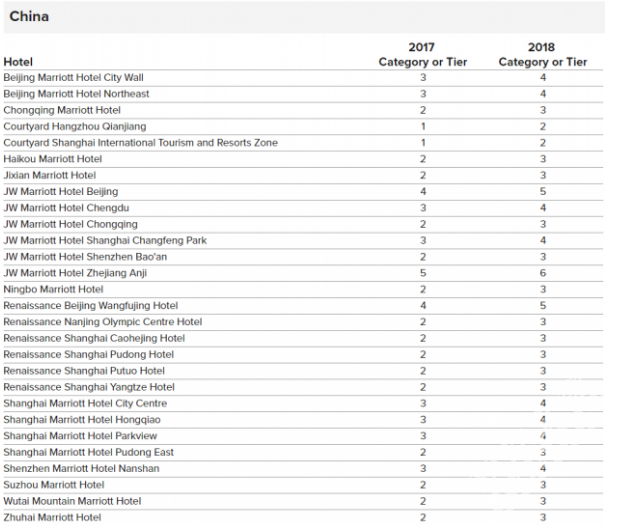Select Renaissance Nanjing Olympic Centre Hotel
622x525 pixels.
tap(103, 322)
